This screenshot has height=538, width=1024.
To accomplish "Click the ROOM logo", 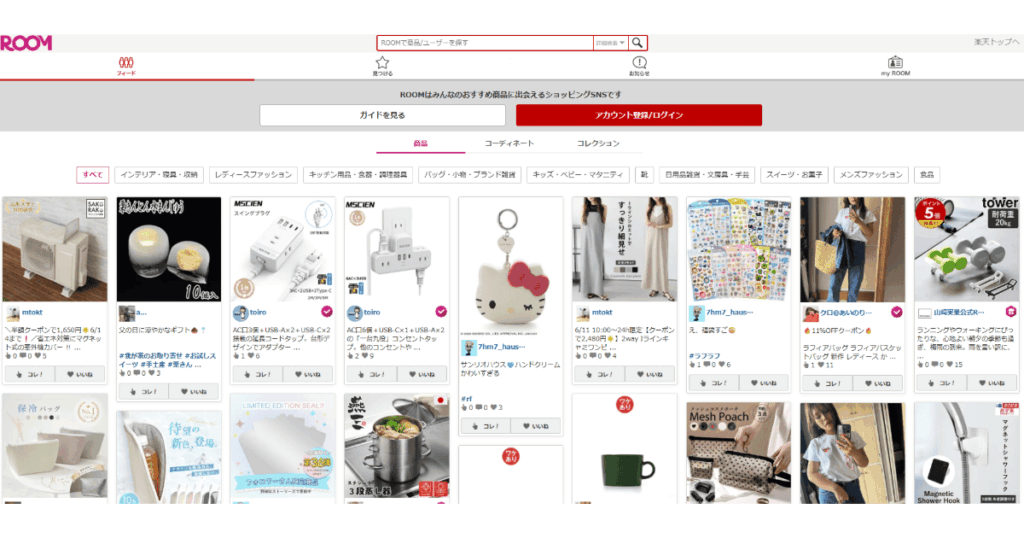I will pos(26,43).
